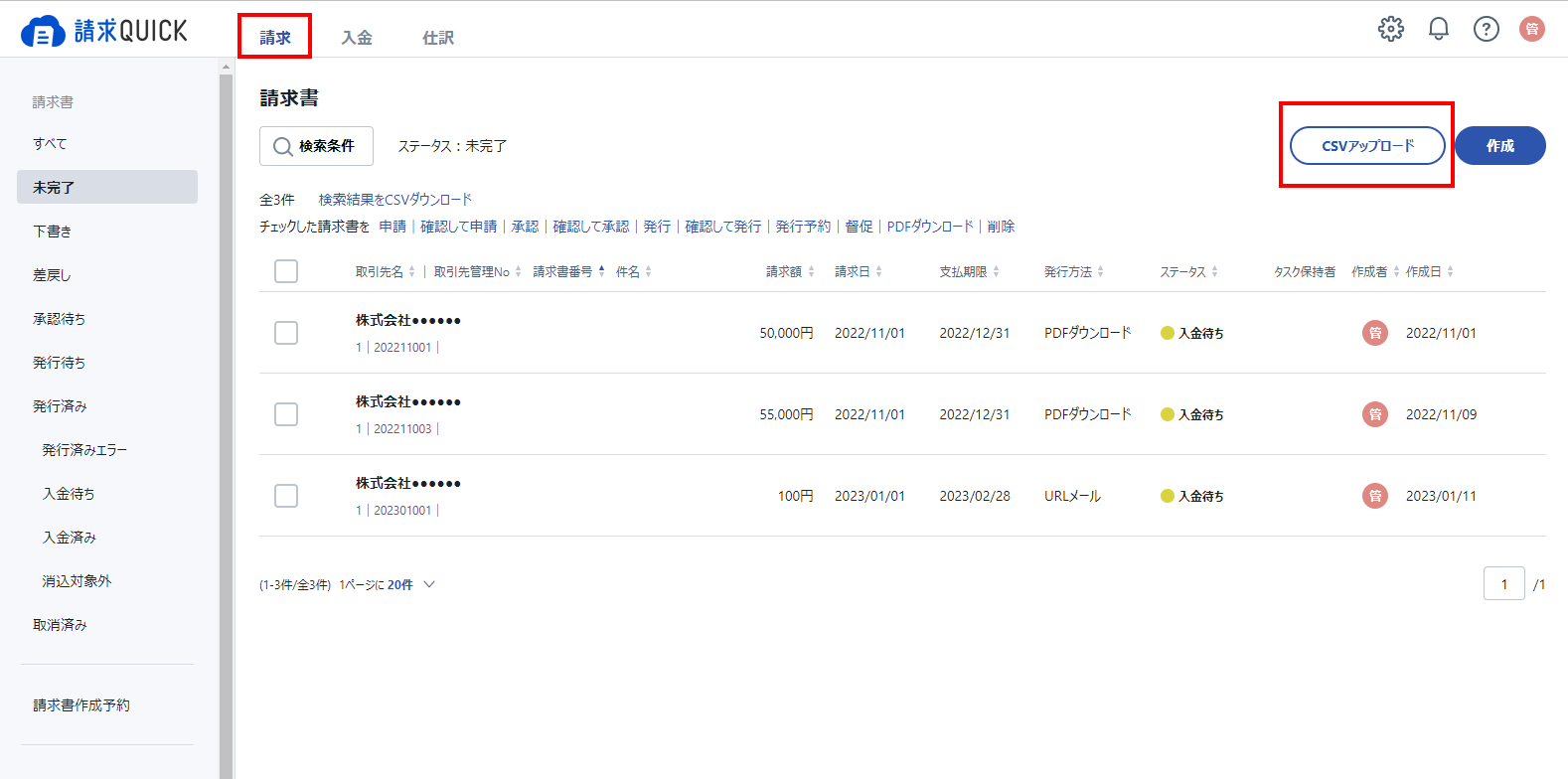
Task: Open the URLメール invoice of 100円
Action: click(x=902, y=496)
